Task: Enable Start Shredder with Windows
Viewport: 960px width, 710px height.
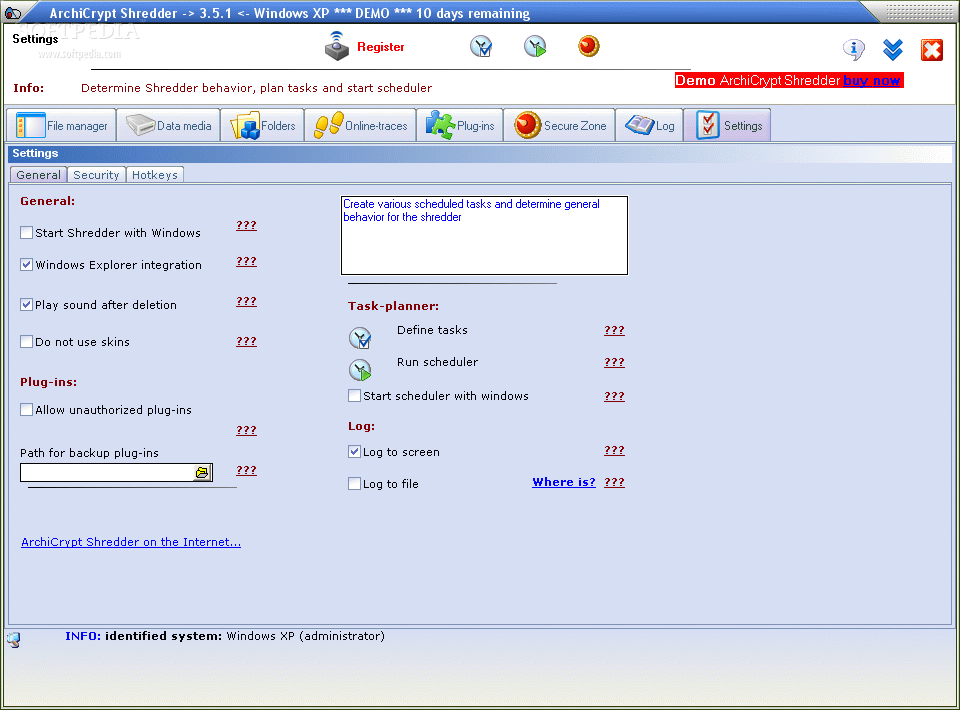Action: [x=26, y=233]
